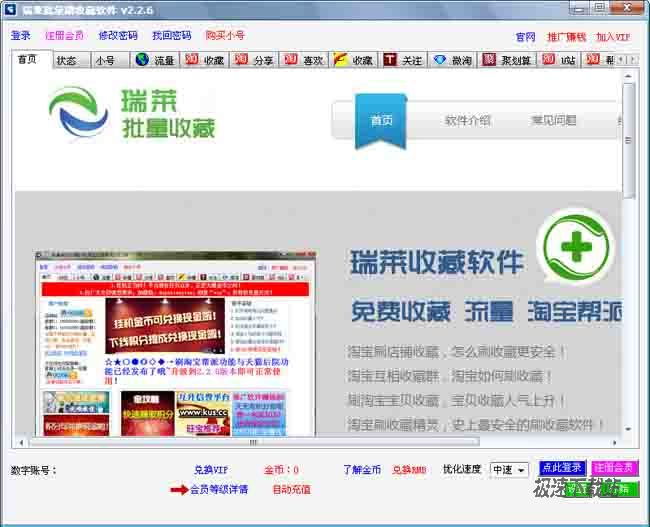Click the 兑换RMB link

click(x=409, y=470)
